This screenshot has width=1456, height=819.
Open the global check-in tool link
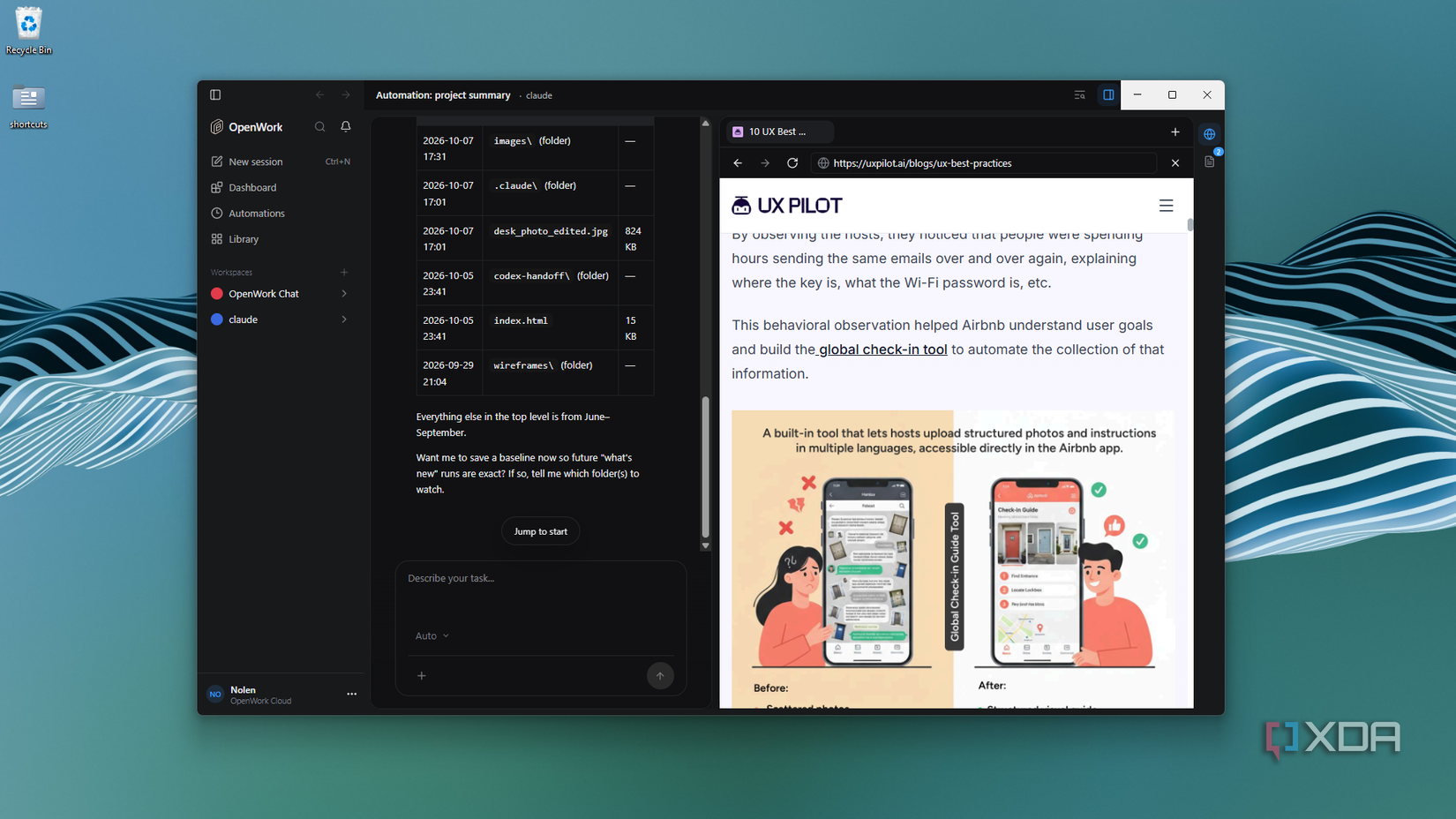[x=882, y=349]
